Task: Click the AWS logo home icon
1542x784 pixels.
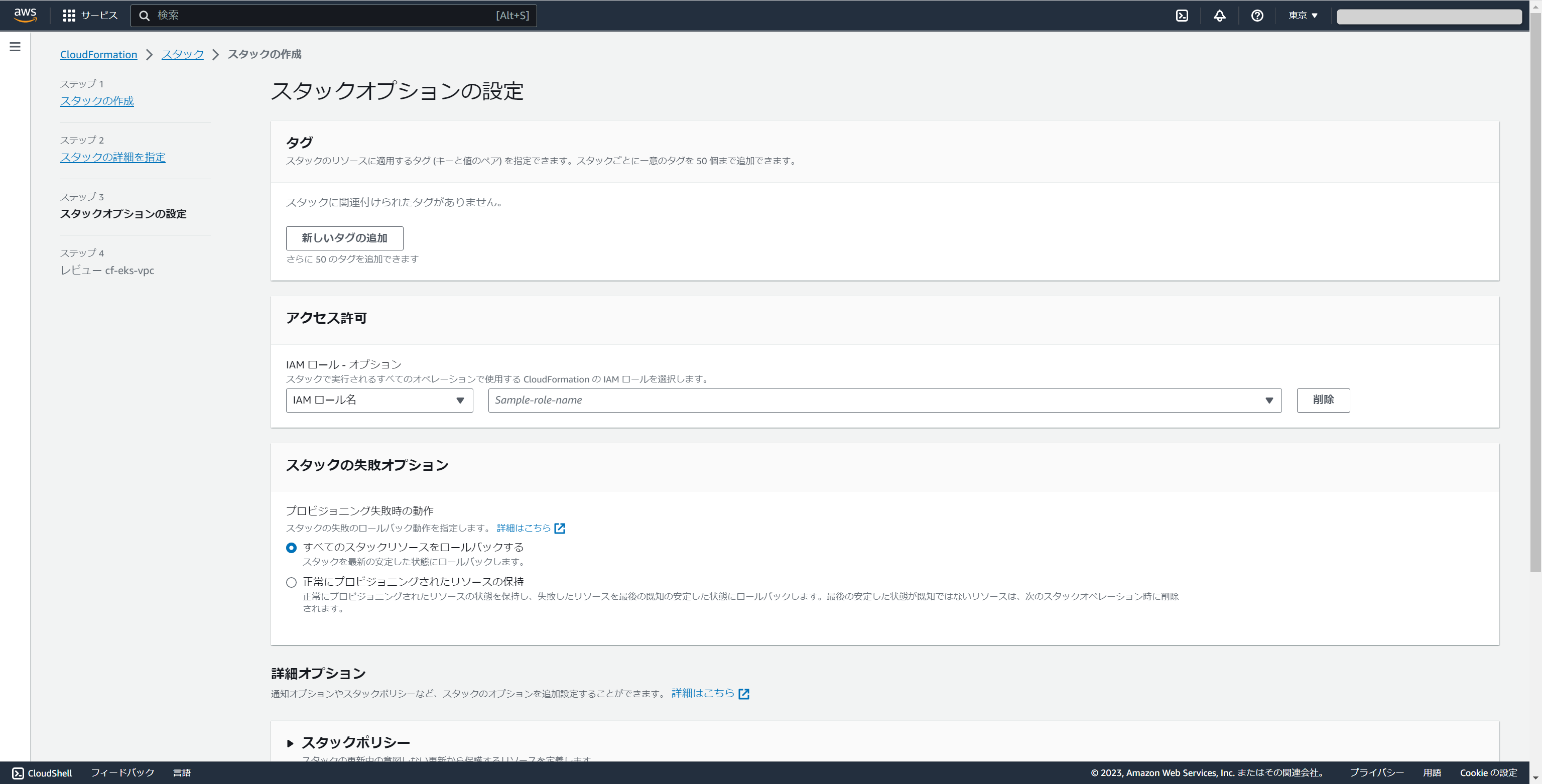Action: point(25,15)
